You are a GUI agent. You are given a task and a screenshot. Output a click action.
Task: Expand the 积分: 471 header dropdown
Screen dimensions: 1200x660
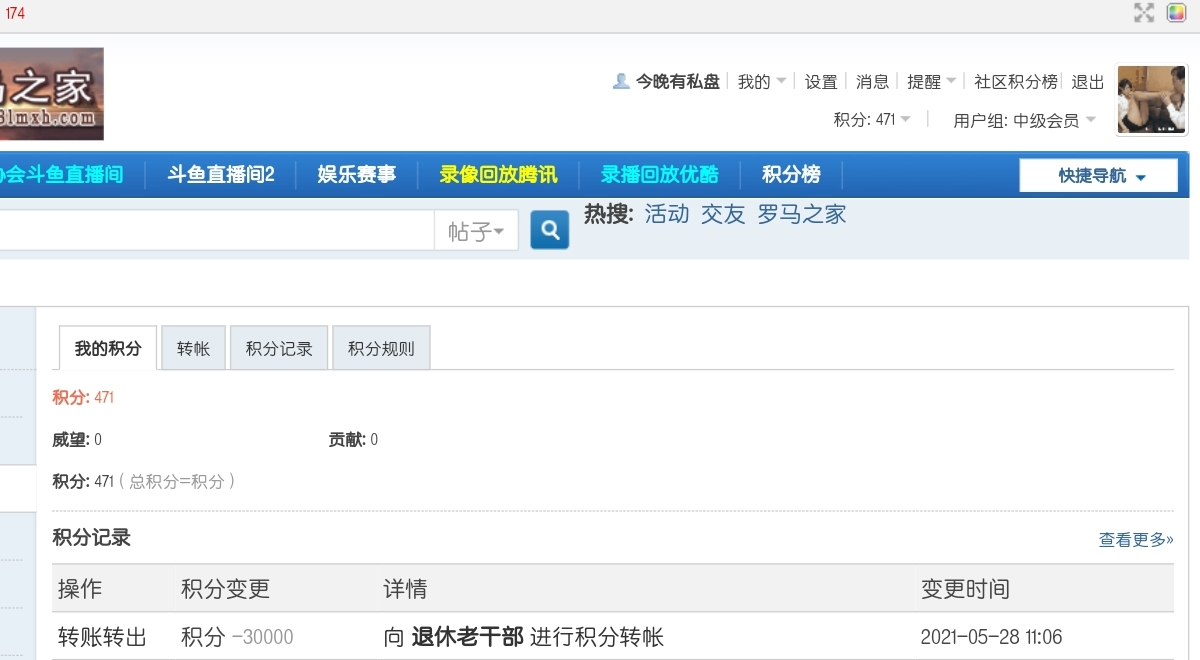872,120
